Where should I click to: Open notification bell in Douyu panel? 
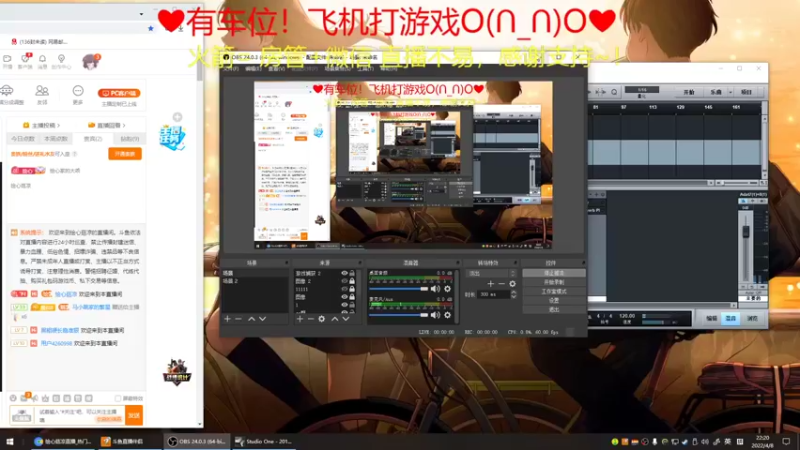tap(42, 59)
